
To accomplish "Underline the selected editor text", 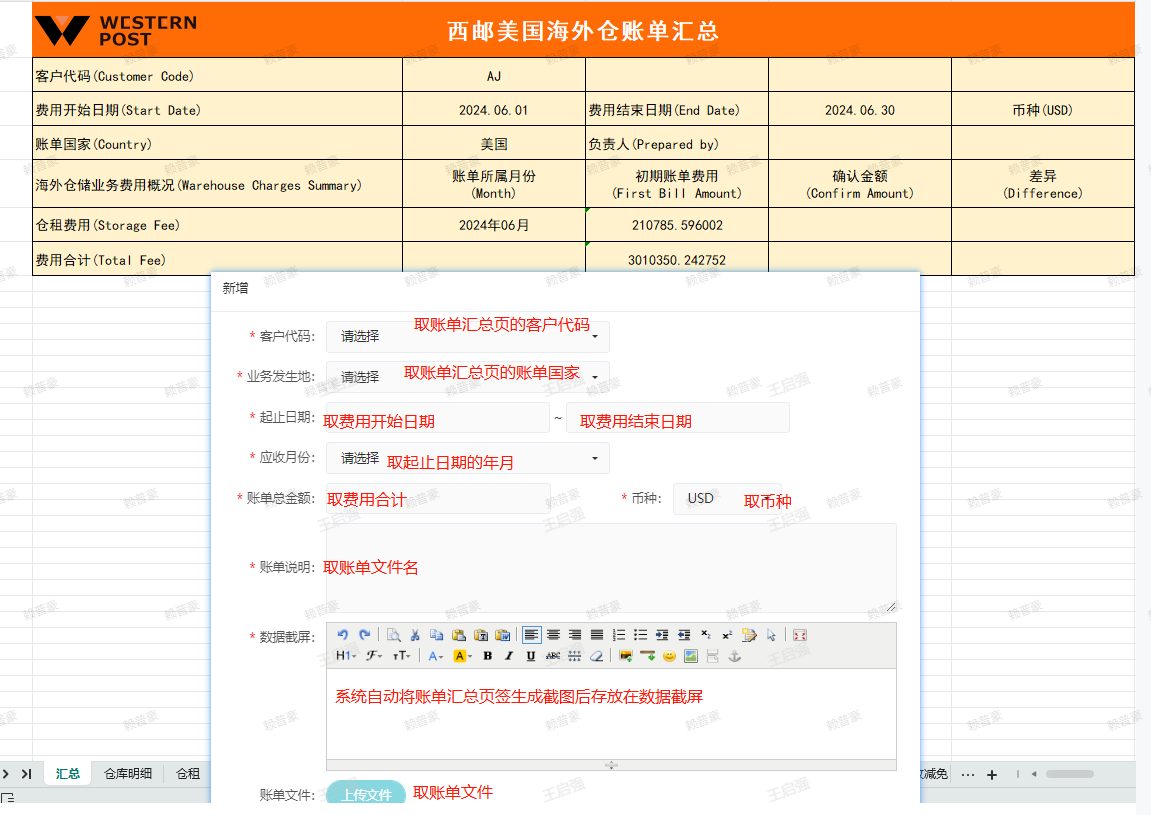I will (531, 656).
